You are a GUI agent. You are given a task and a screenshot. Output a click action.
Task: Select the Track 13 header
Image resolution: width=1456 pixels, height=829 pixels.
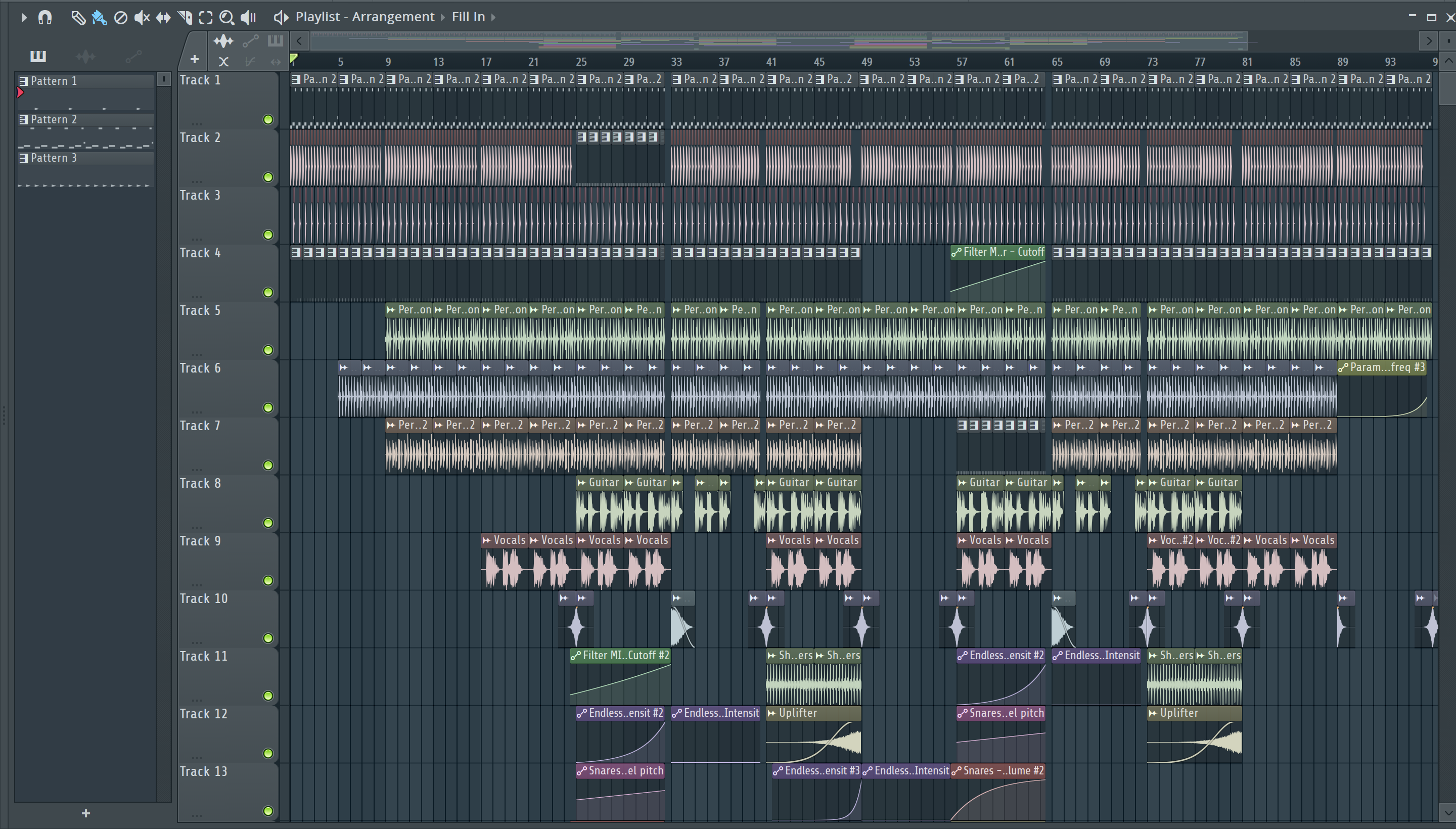click(228, 792)
